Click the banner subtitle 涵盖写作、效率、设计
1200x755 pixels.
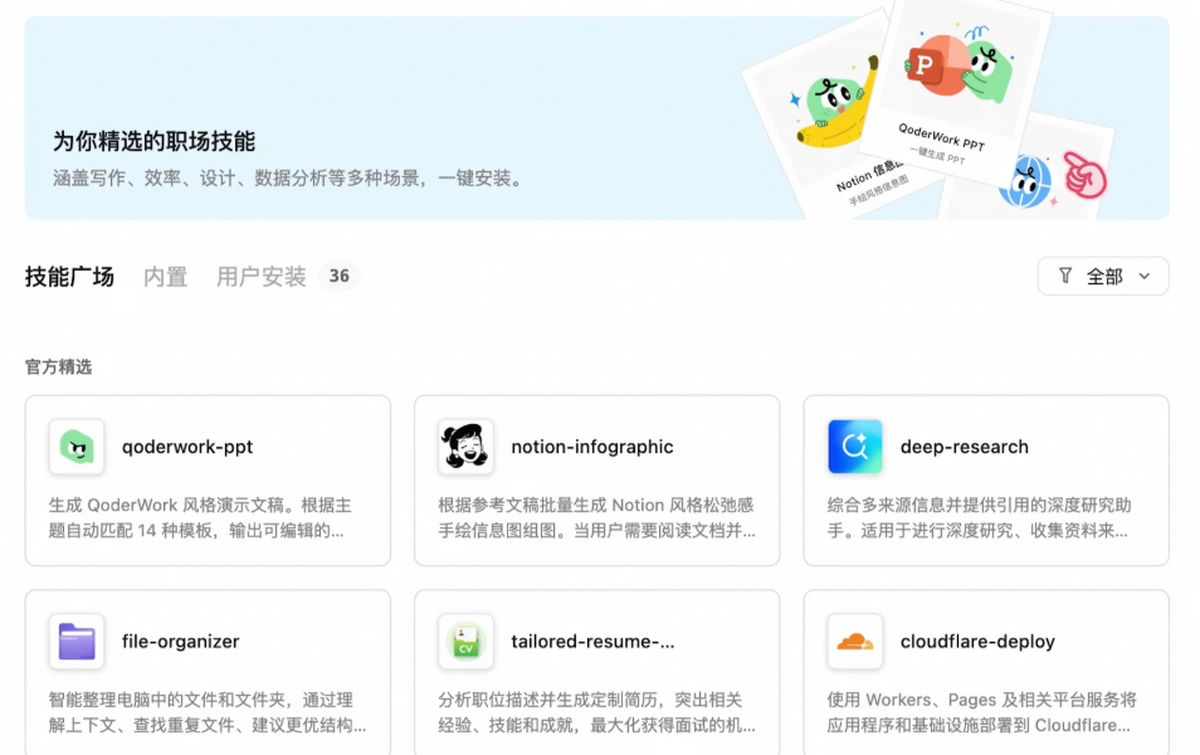pos(288,179)
